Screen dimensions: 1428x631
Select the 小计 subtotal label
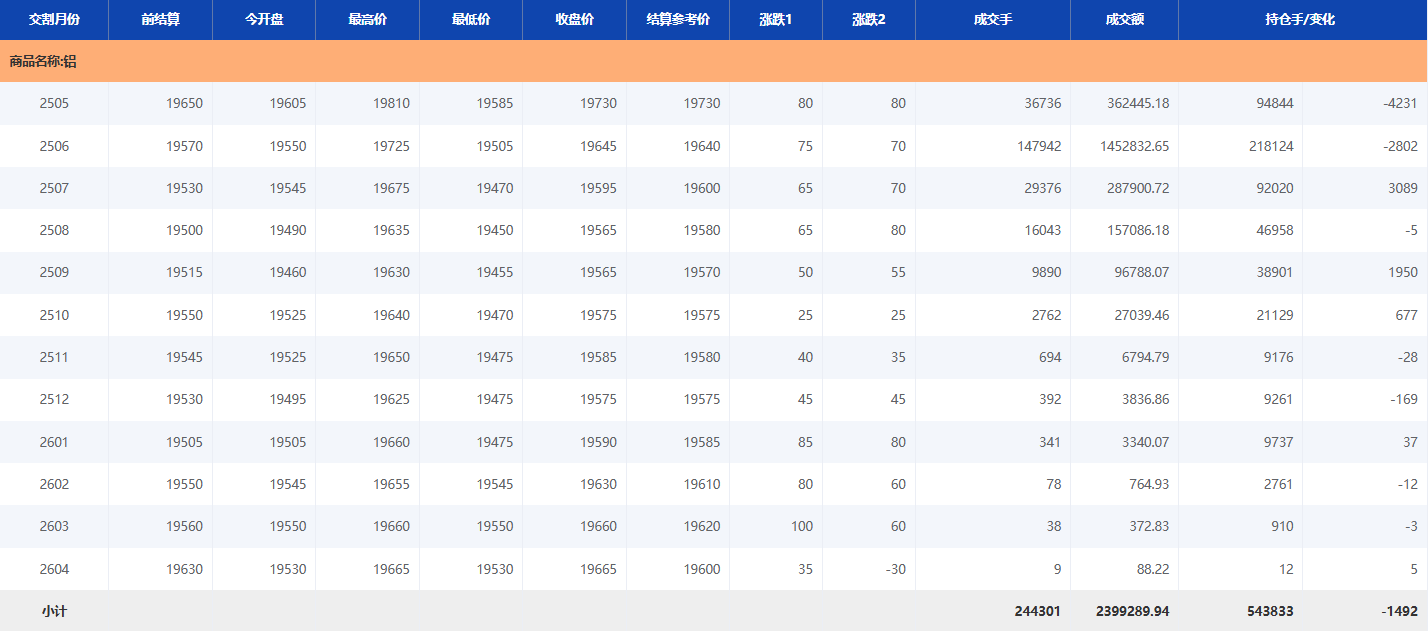pyautogui.click(x=54, y=611)
